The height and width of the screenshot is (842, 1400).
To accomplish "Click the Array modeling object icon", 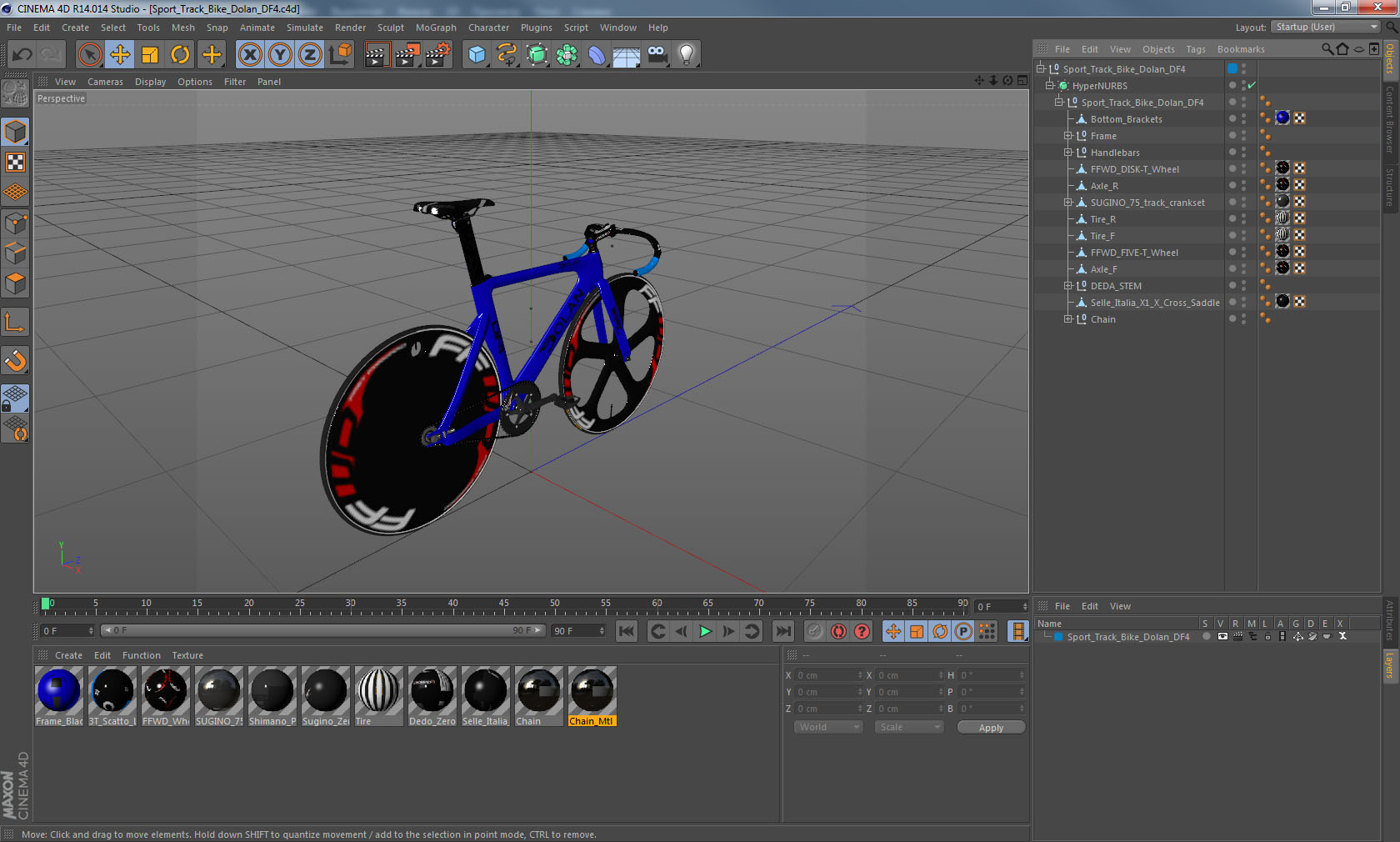I will (567, 55).
